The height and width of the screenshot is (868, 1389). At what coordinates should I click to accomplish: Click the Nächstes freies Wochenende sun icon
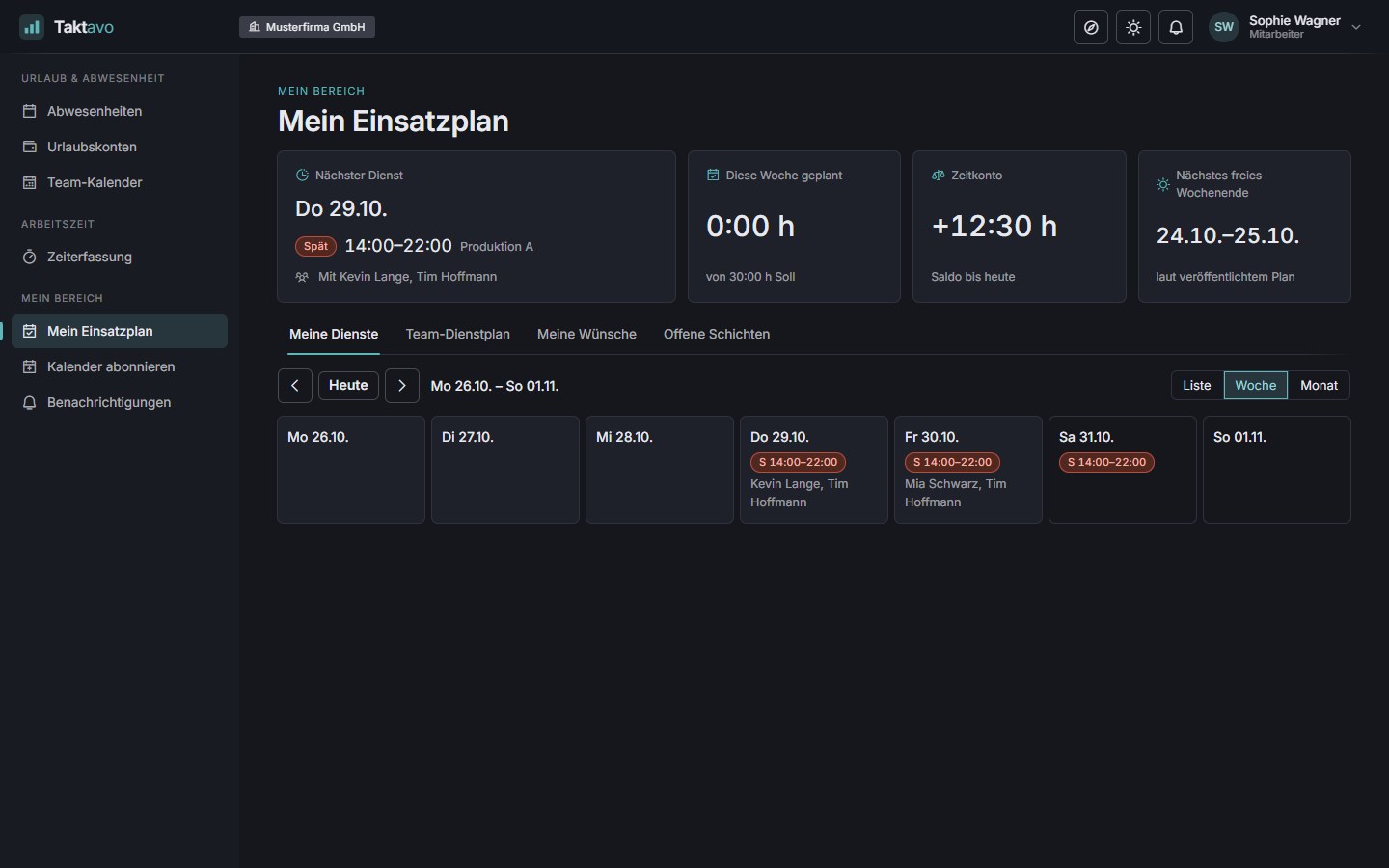click(x=1163, y=184)
